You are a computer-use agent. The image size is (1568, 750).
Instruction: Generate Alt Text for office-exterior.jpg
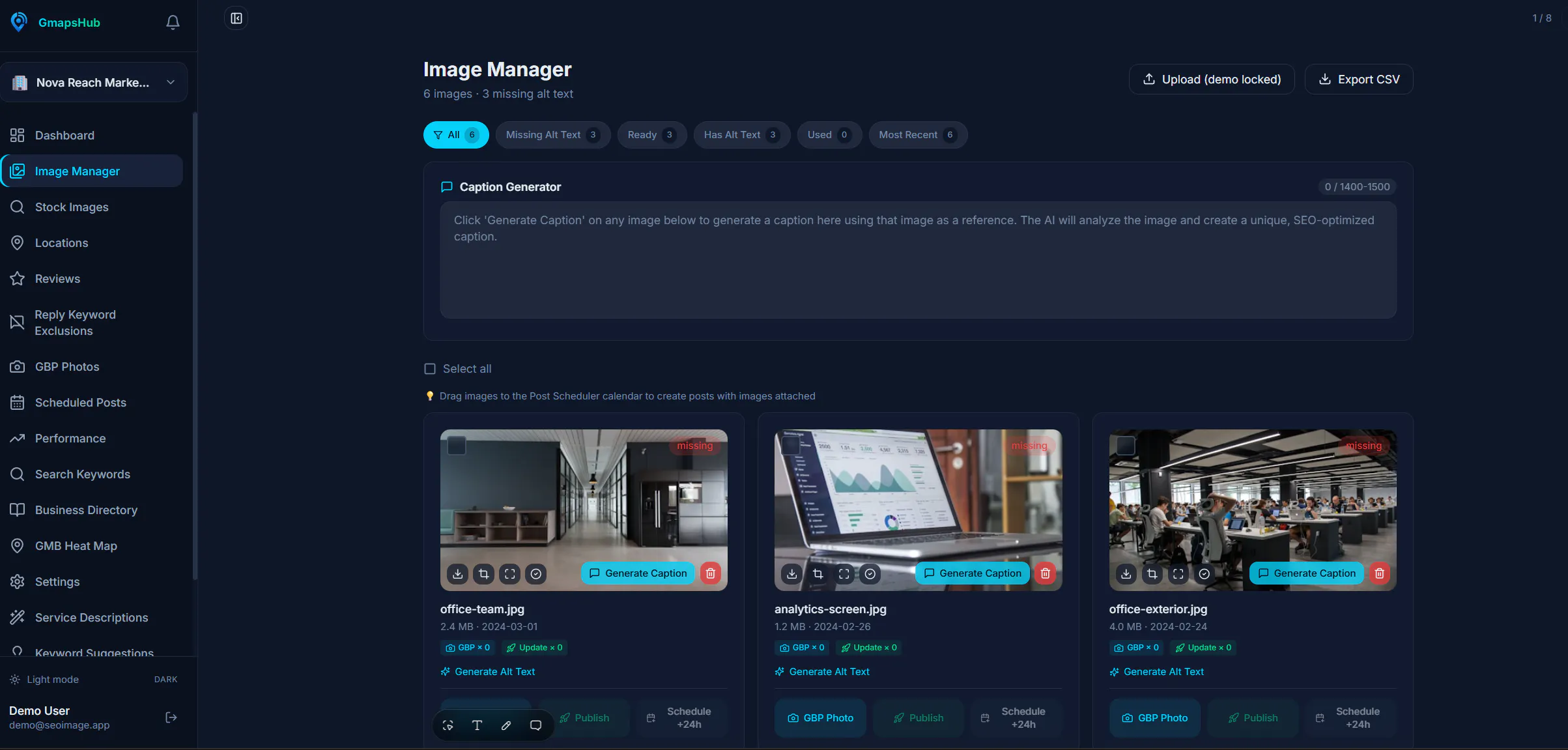tap(1156, 672)
